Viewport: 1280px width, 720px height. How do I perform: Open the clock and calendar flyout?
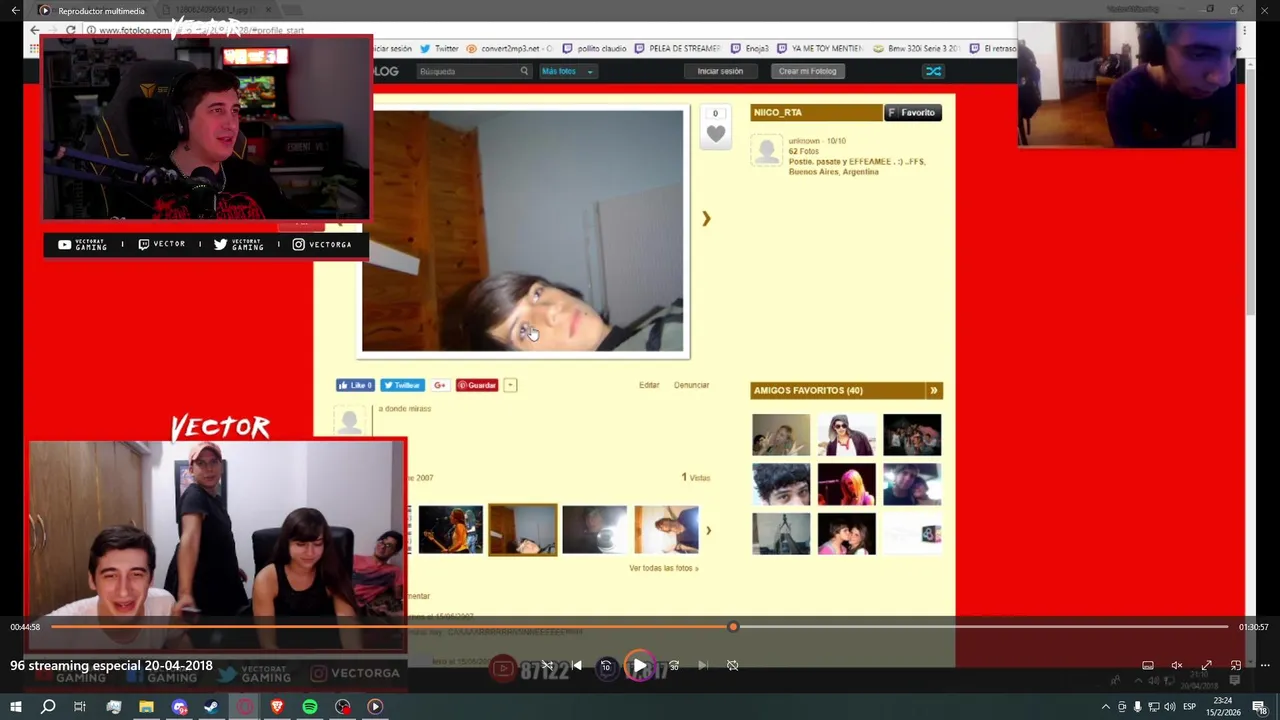(x=1222, y=706)
